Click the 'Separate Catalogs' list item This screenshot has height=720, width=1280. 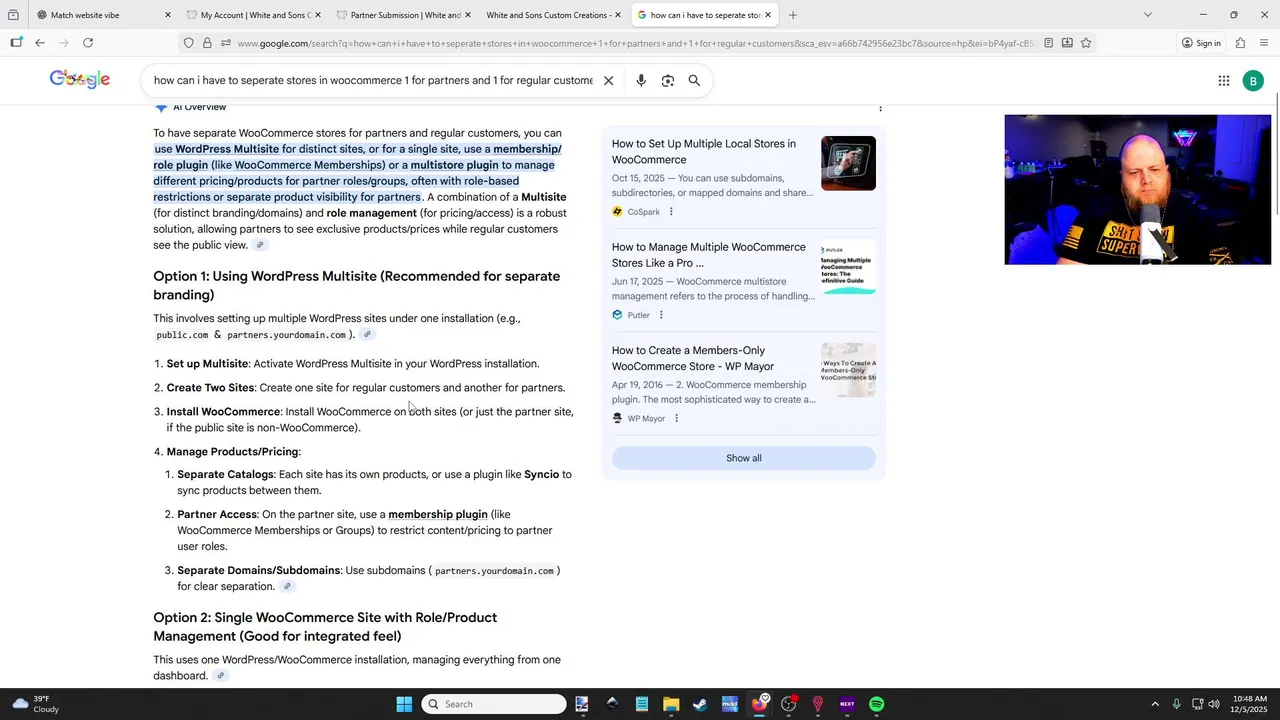(375, 482)
